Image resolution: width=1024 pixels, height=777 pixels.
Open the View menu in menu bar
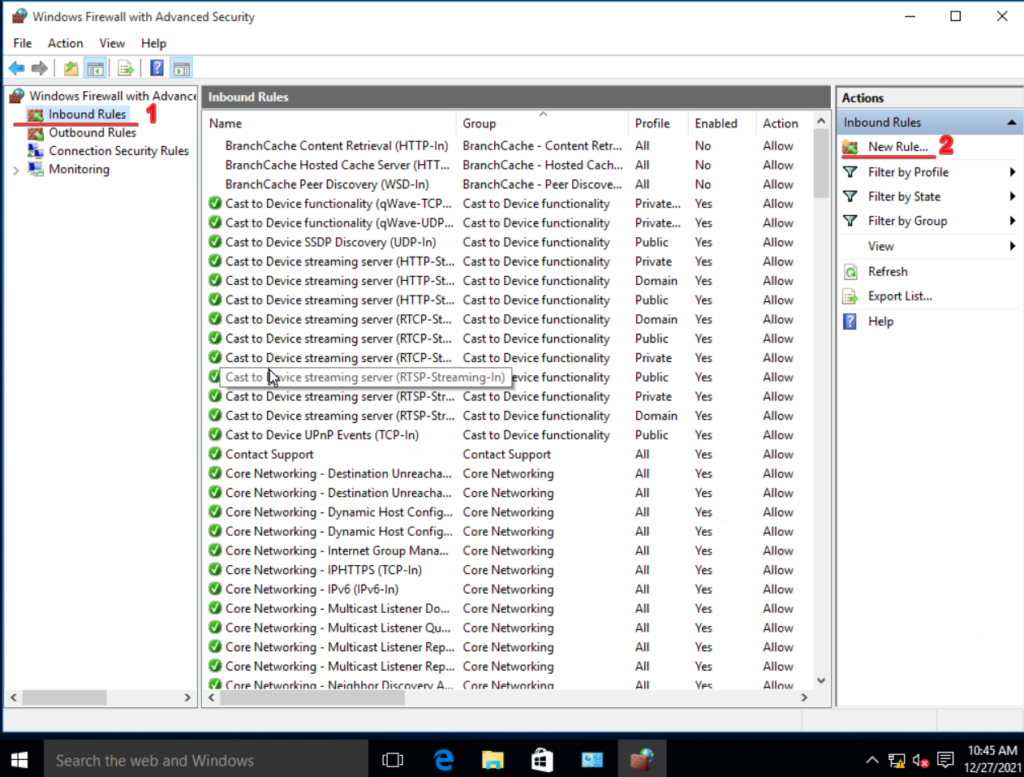(x=112, y=43)
